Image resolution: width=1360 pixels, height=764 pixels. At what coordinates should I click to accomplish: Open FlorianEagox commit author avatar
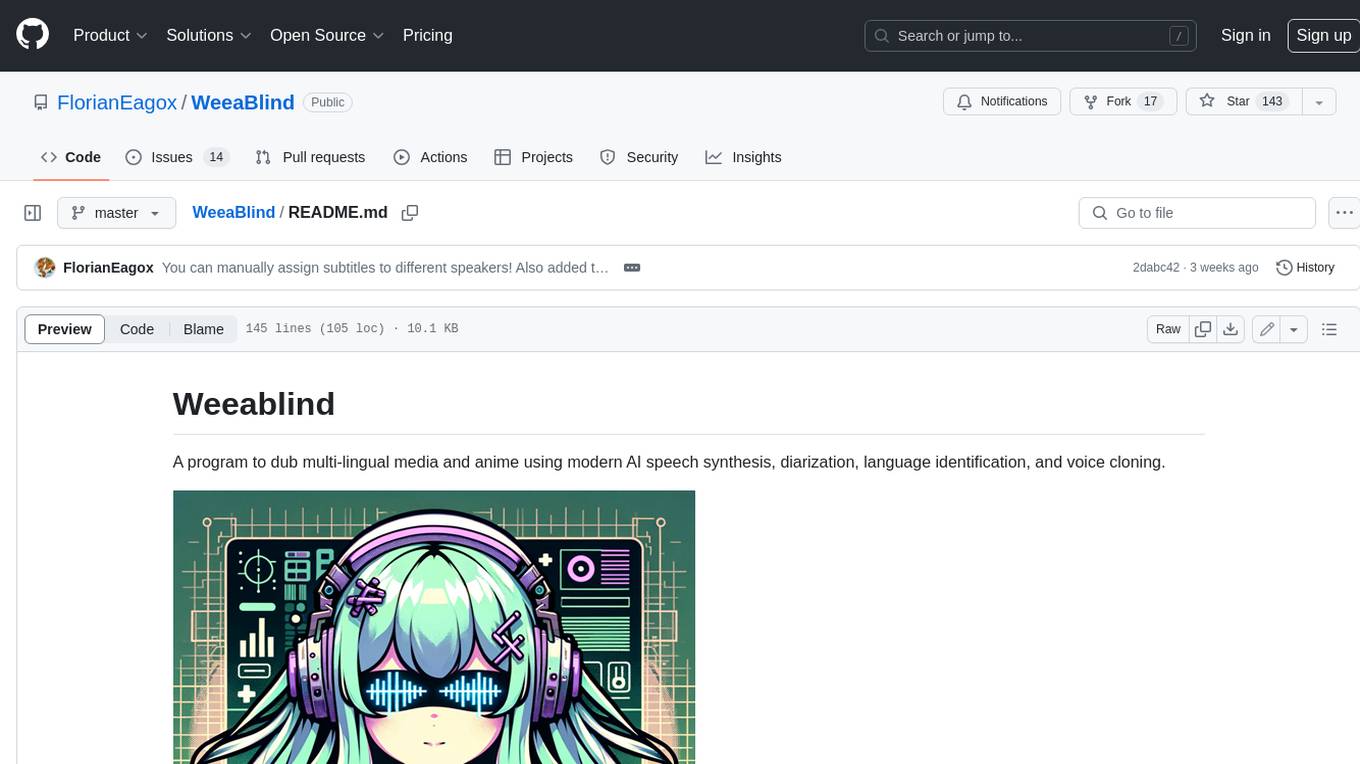[44, 268]
